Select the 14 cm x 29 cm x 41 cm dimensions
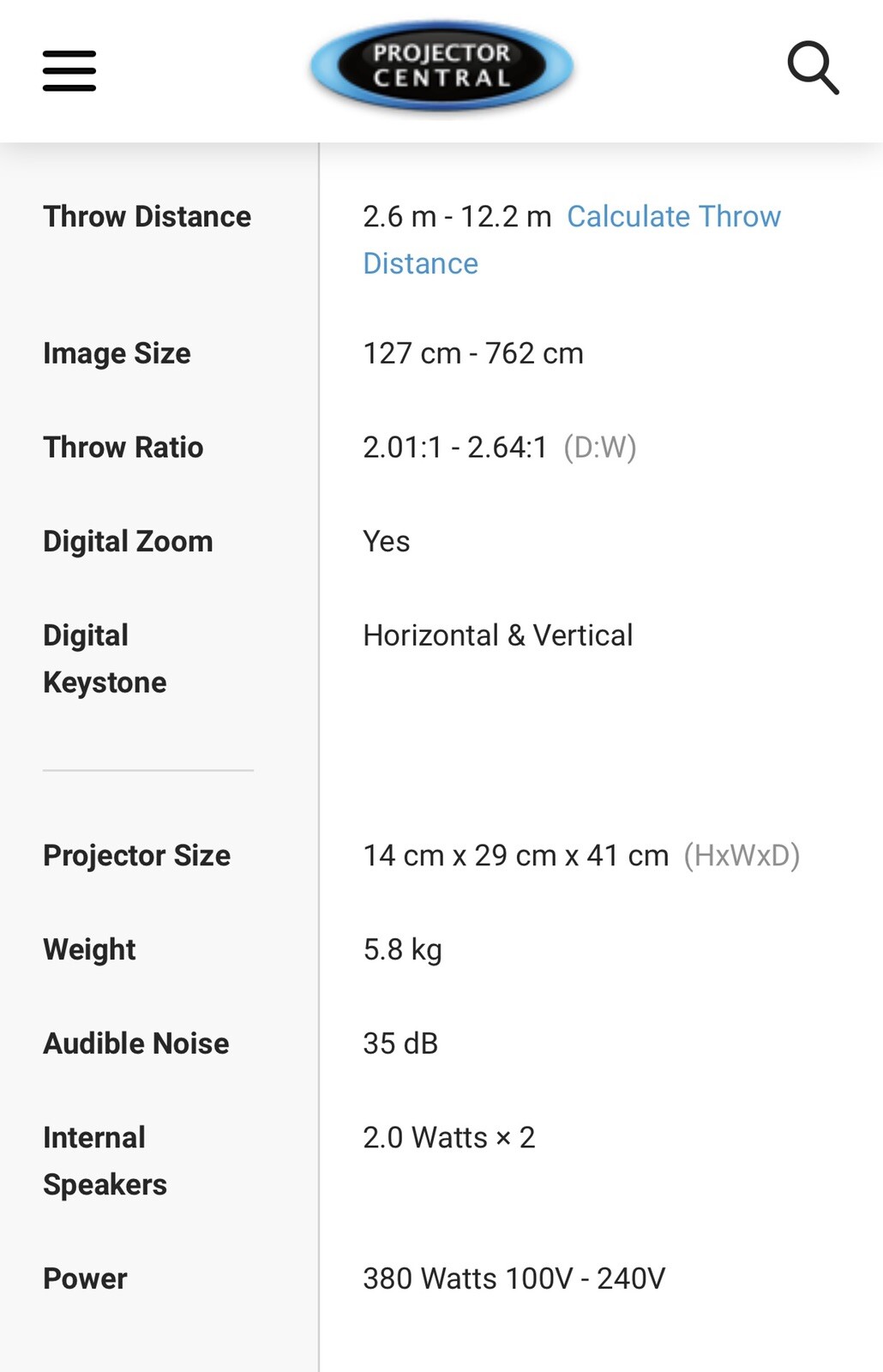This screenshot has width=883, height=1372. point(515,855)
